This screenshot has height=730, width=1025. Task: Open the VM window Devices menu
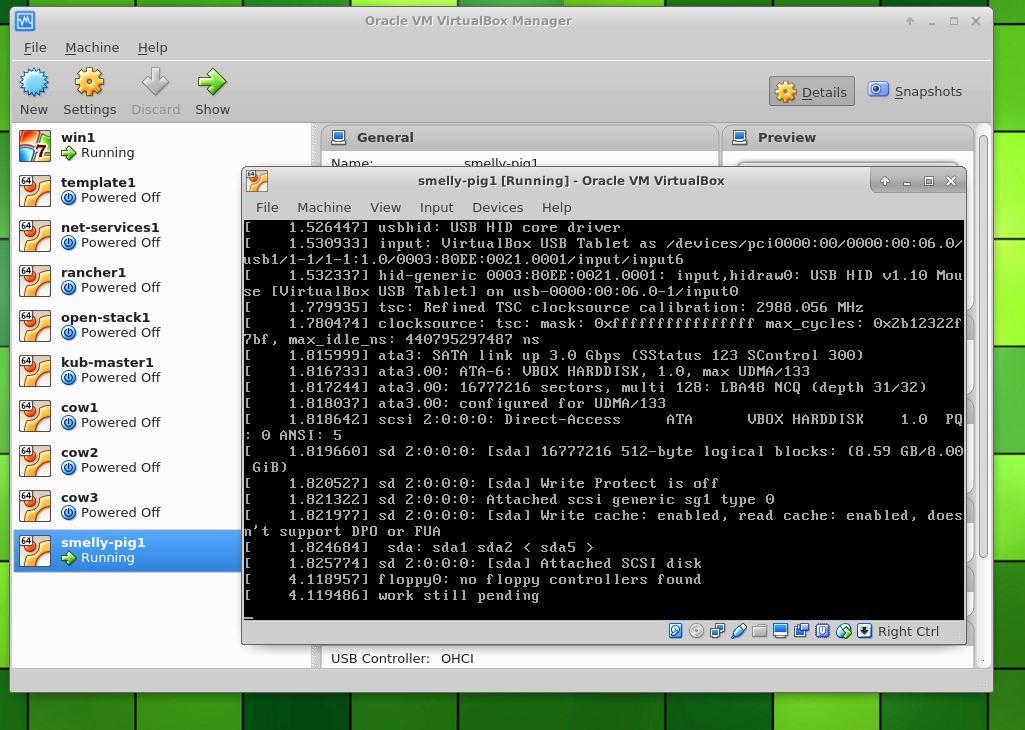(x=497, y=207)
